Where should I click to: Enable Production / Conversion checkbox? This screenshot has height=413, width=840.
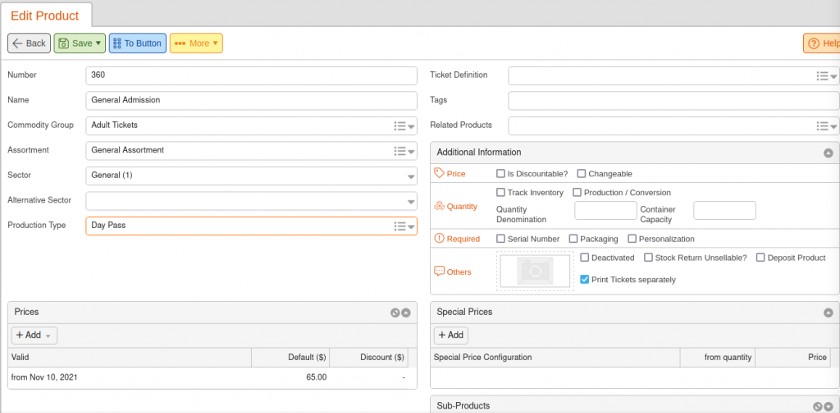click(577, 192)
